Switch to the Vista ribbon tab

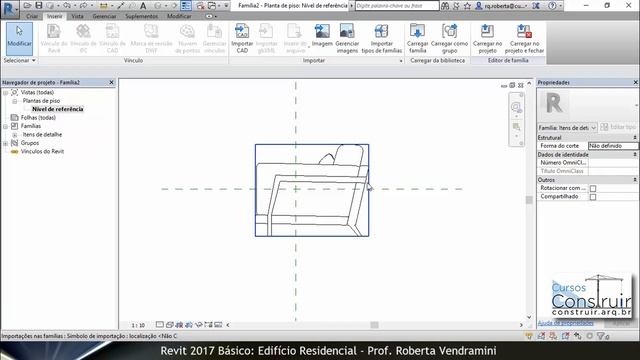[77, 16]
